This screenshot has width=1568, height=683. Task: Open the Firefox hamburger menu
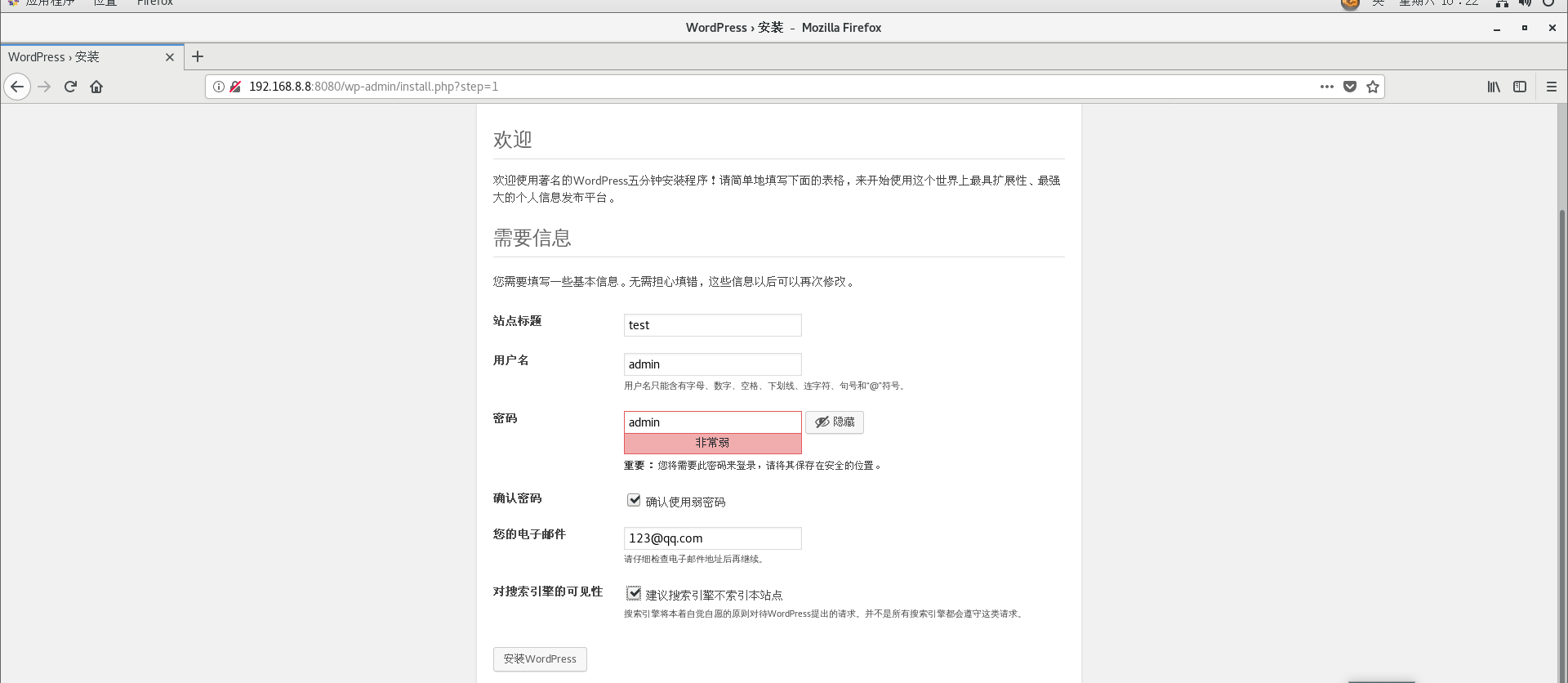click(x=1552, y=87)
